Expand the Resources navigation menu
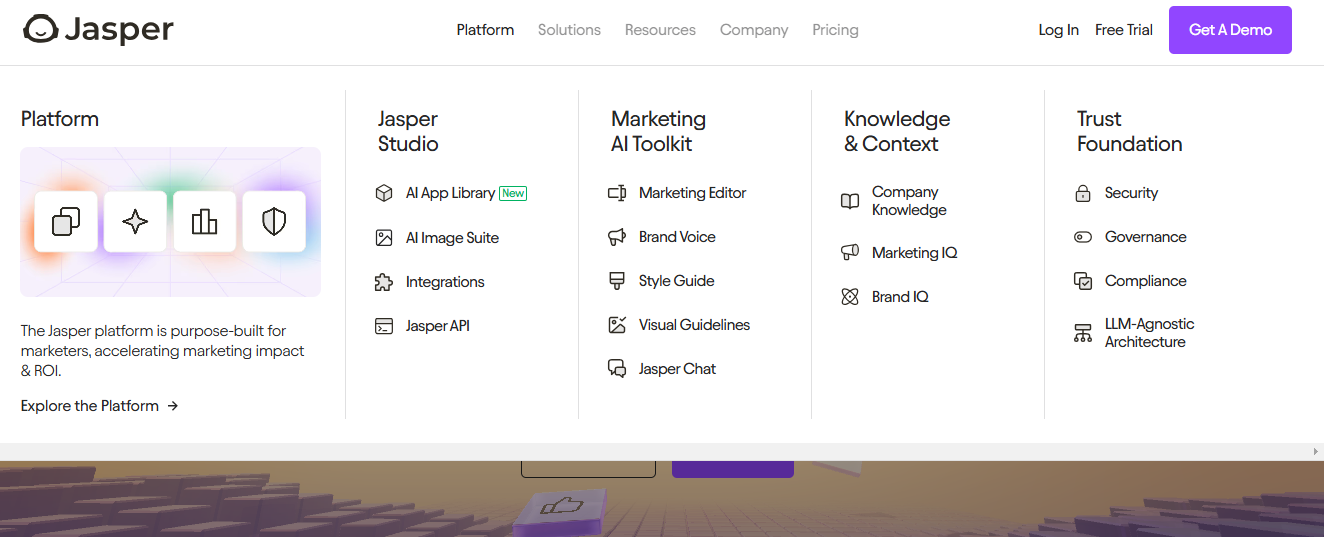 (660, 30)
